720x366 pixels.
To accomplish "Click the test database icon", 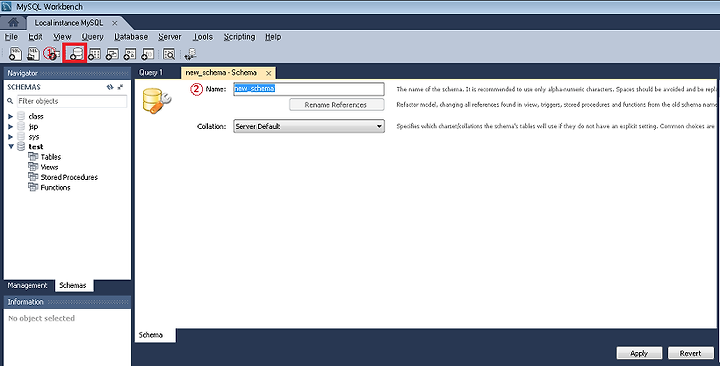I will click(21, 146).
